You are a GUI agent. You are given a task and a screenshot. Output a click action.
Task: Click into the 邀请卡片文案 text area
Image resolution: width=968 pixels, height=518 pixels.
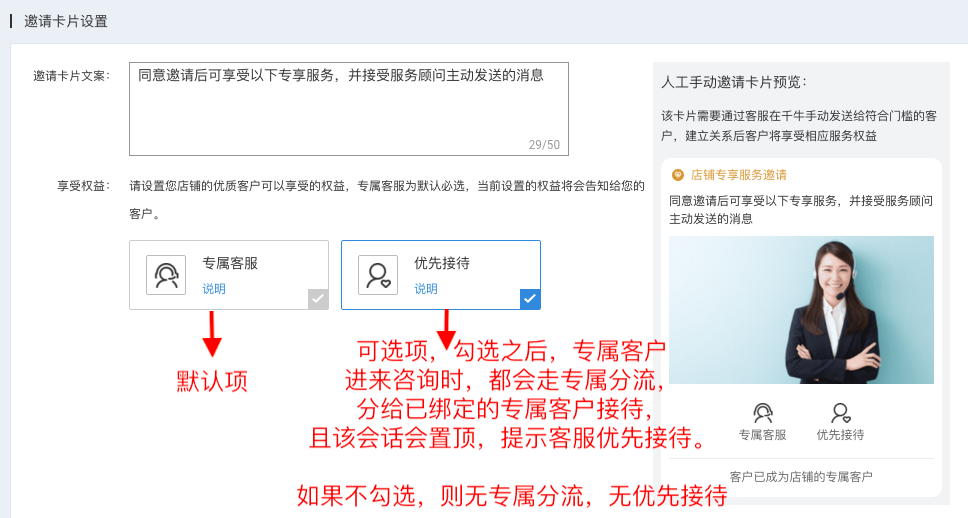point(349,109)
